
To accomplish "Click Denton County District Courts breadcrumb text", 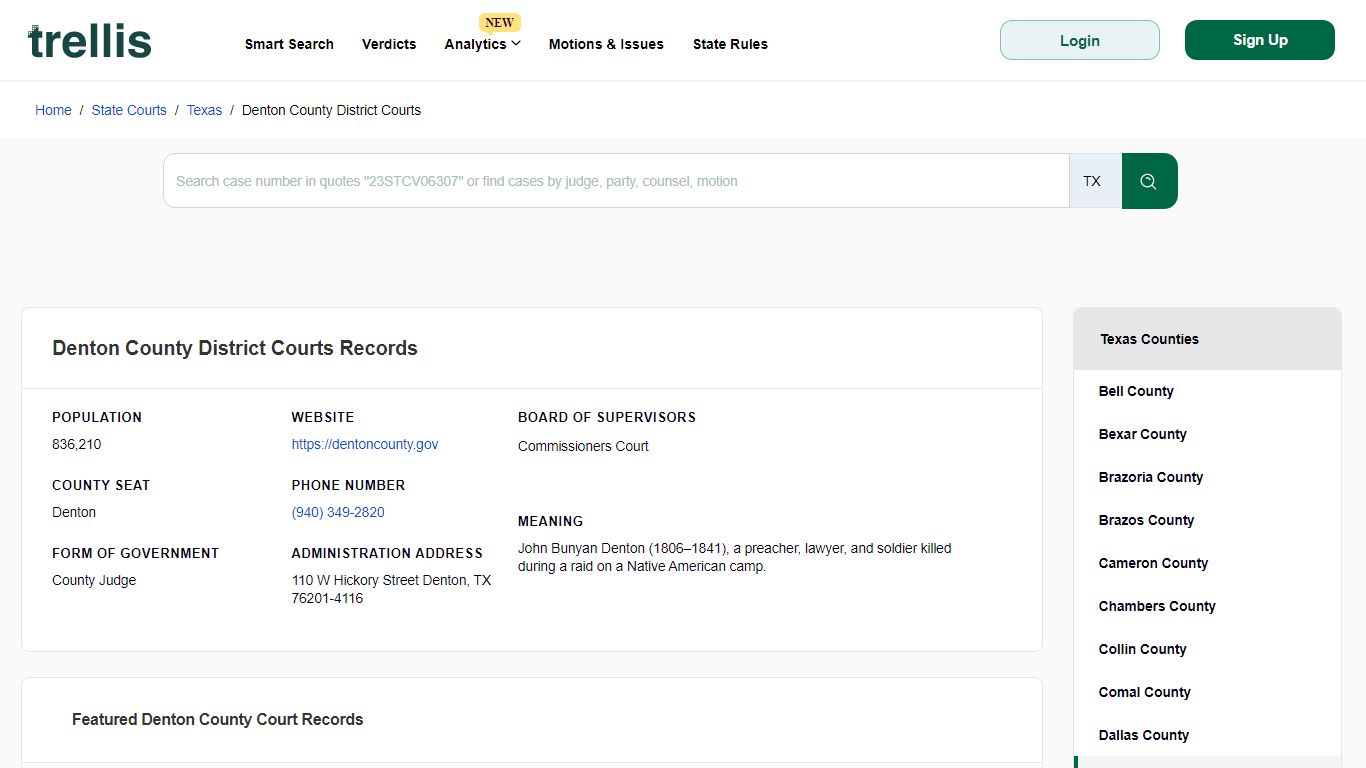I will (331, 110).
